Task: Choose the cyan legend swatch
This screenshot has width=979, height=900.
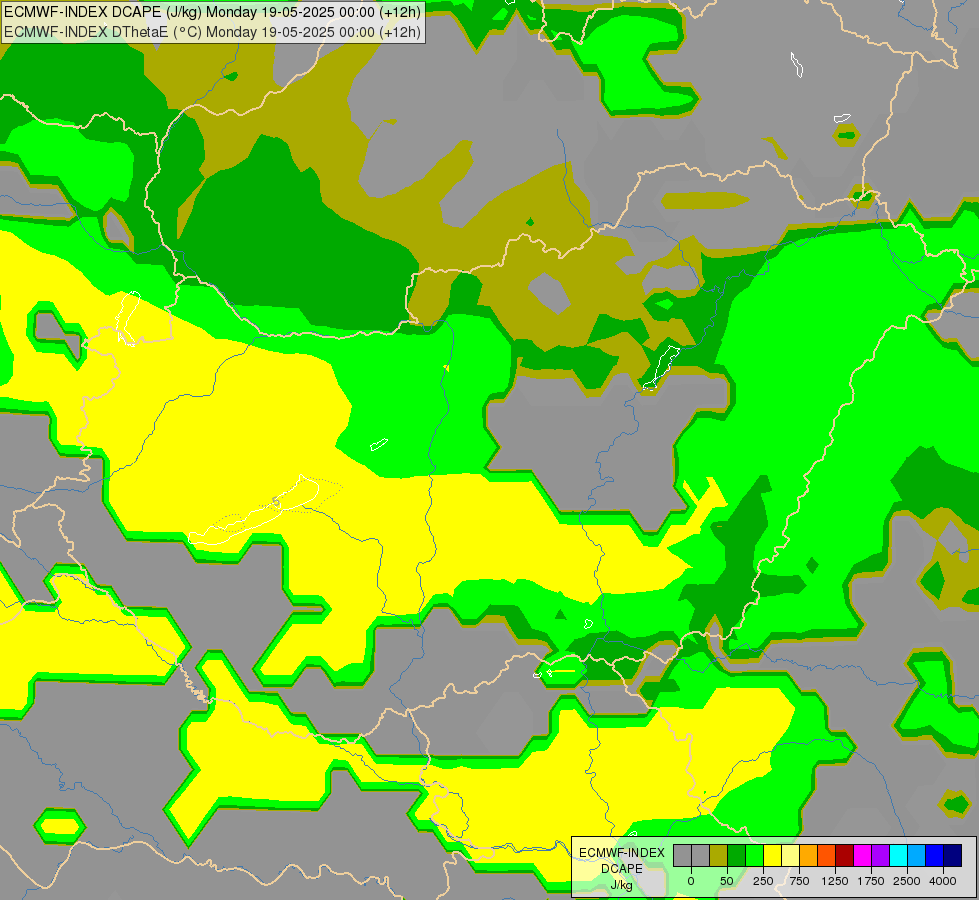Action: coord(898,855)
